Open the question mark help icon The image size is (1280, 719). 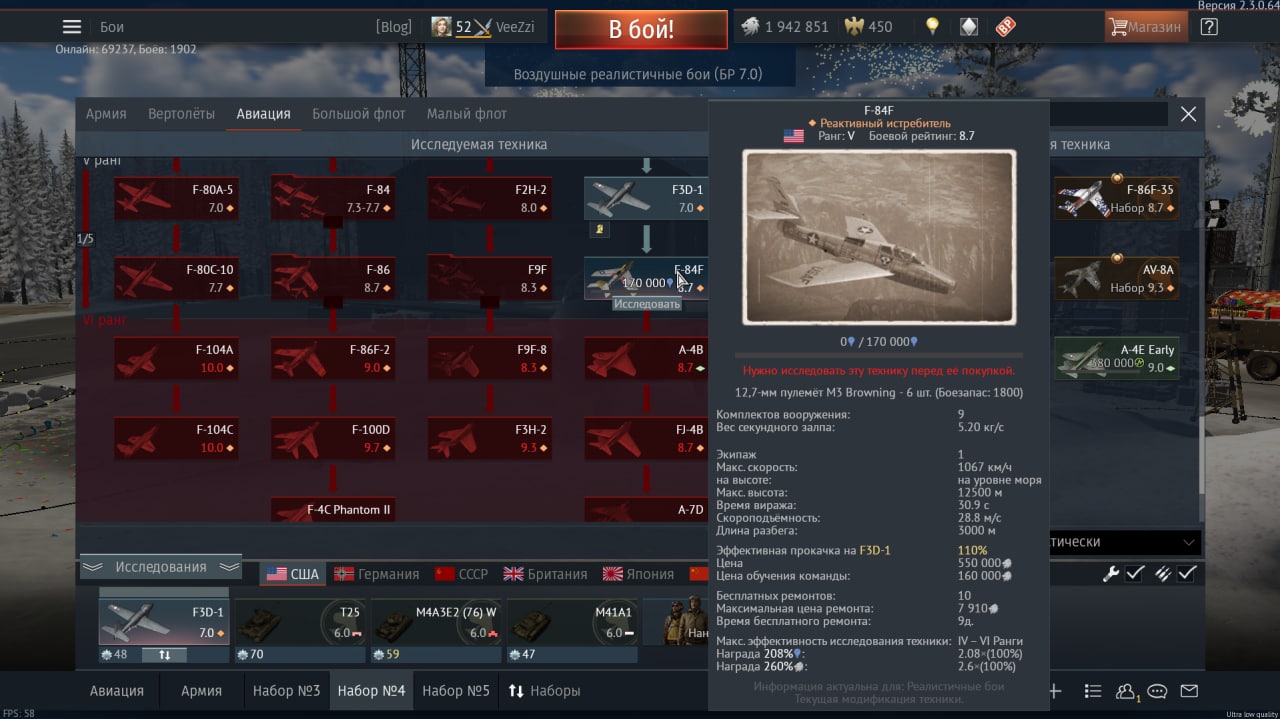(1209, 27)
